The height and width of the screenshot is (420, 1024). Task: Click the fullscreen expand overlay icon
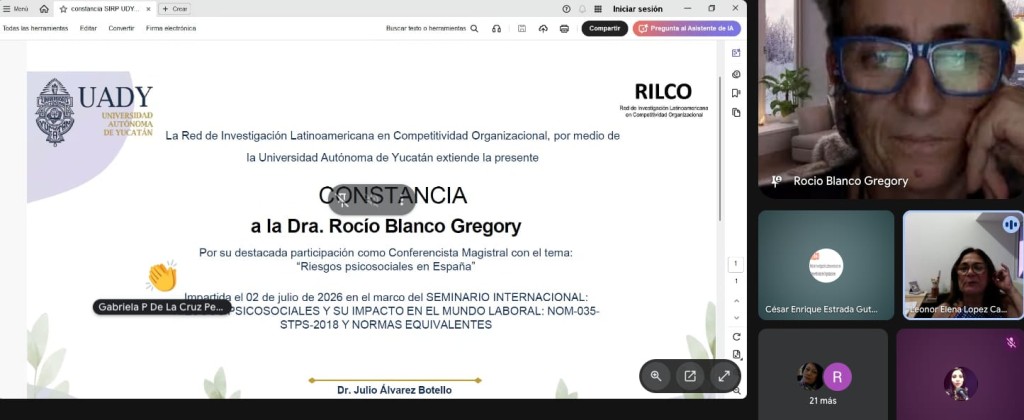pos(724,376)
